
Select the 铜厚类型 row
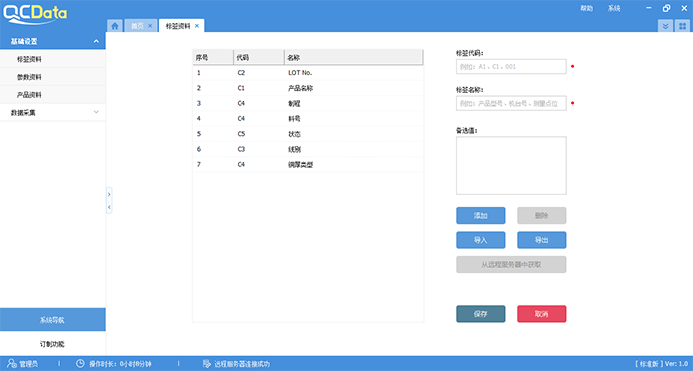(x=308, y=164)
